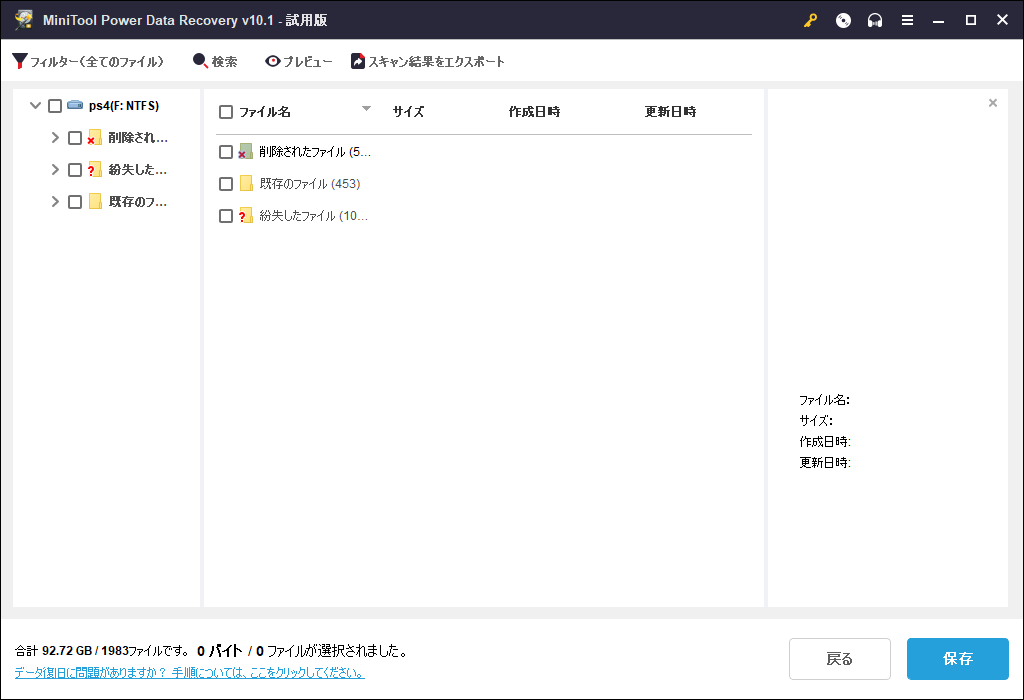Select the 既存のファイル (453) checkbox
Image resolution: width=1024 pixels, height=700 pixels.
tap(226, 183)
